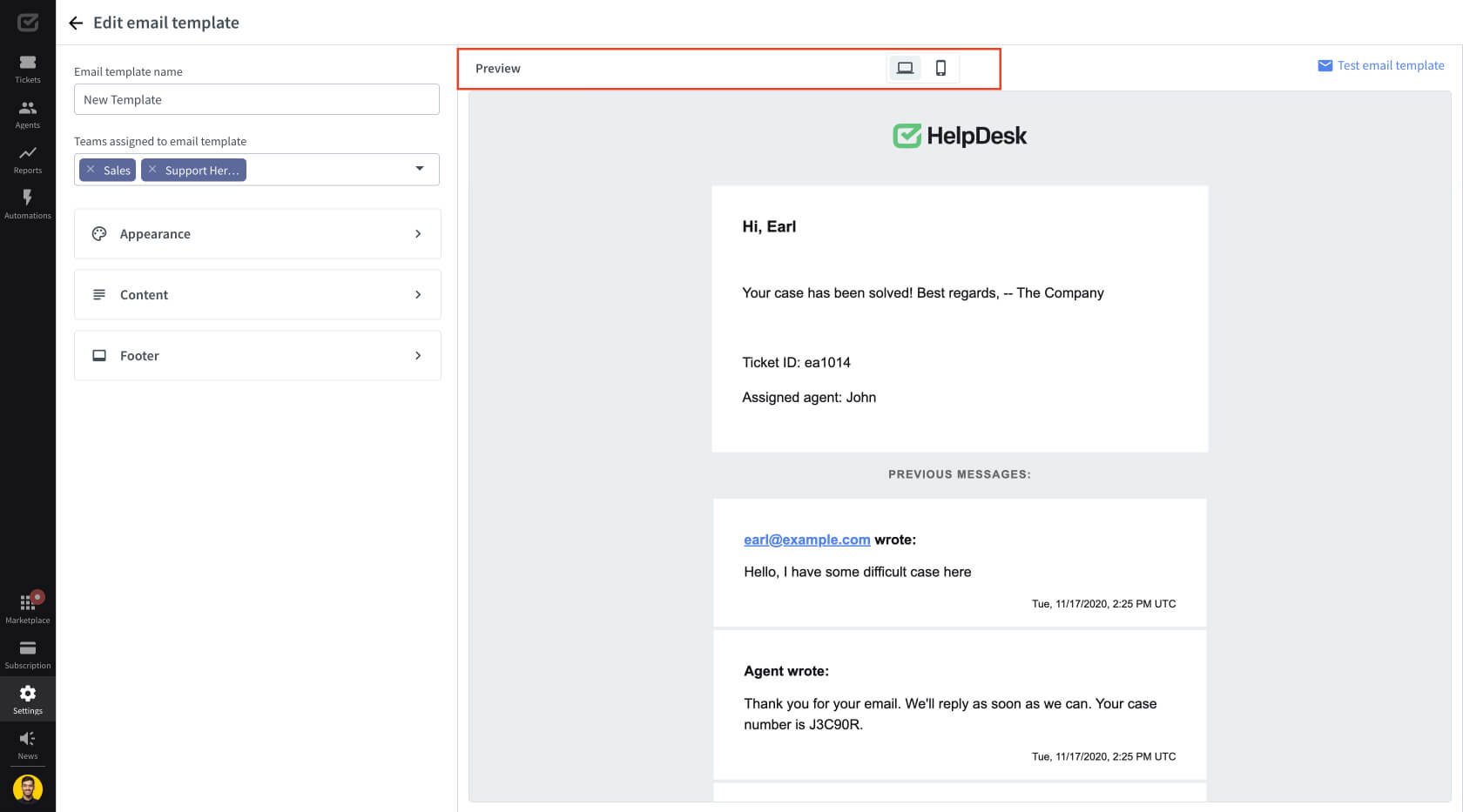The height and width of the screenshot is (812, 1463).
Task: Click the 'Ticket ID: ea1014' line
Action: tap(796, 362)
